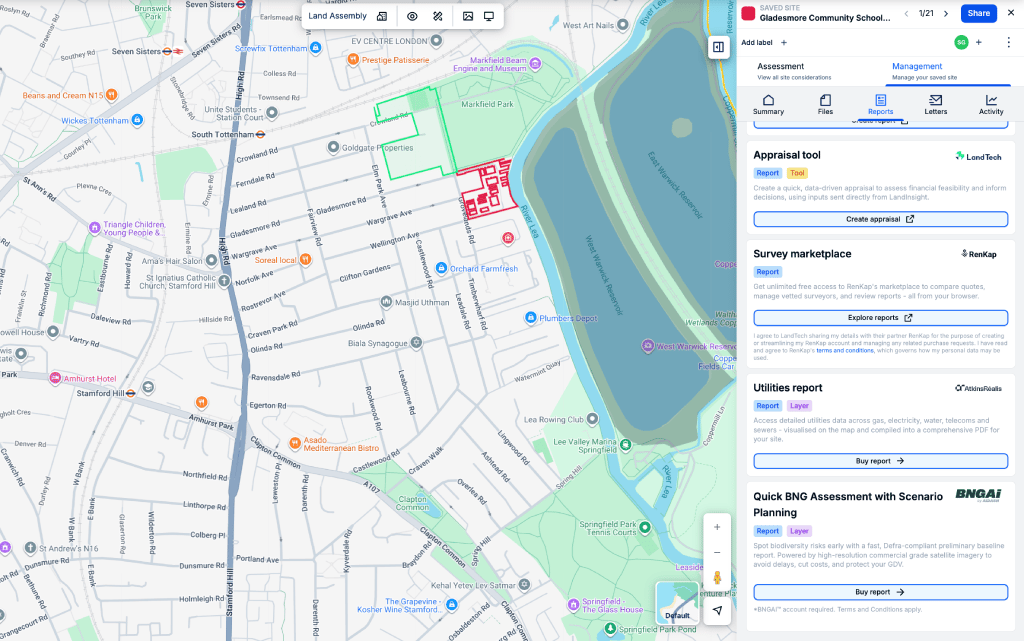Click the building icon beside Land Assembly
This screenshot has width=1024, height=641.
(x=382, y=16)
